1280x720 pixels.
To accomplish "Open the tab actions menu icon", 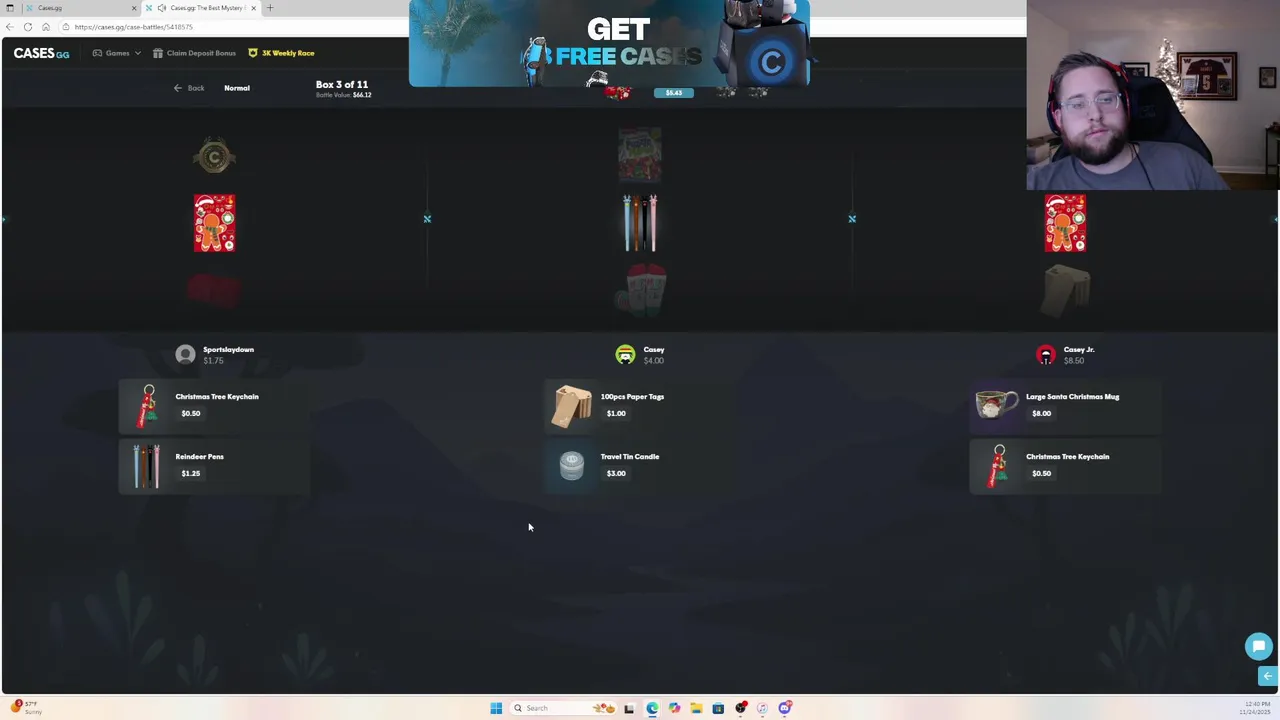I will 10,8.
